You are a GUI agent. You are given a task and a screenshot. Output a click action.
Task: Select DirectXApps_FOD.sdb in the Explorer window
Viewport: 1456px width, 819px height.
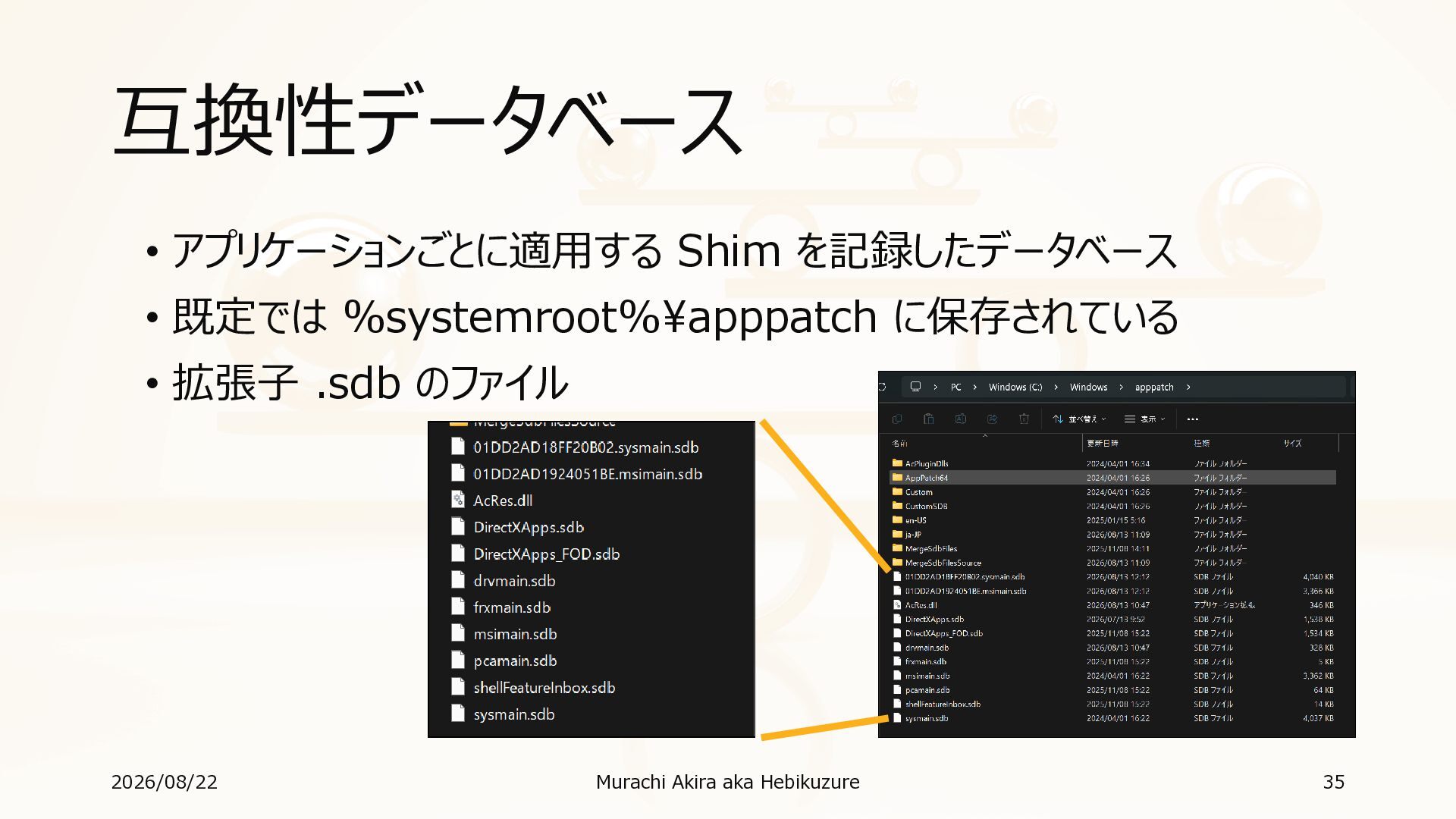pyautogui.click(x=943, y=633)
